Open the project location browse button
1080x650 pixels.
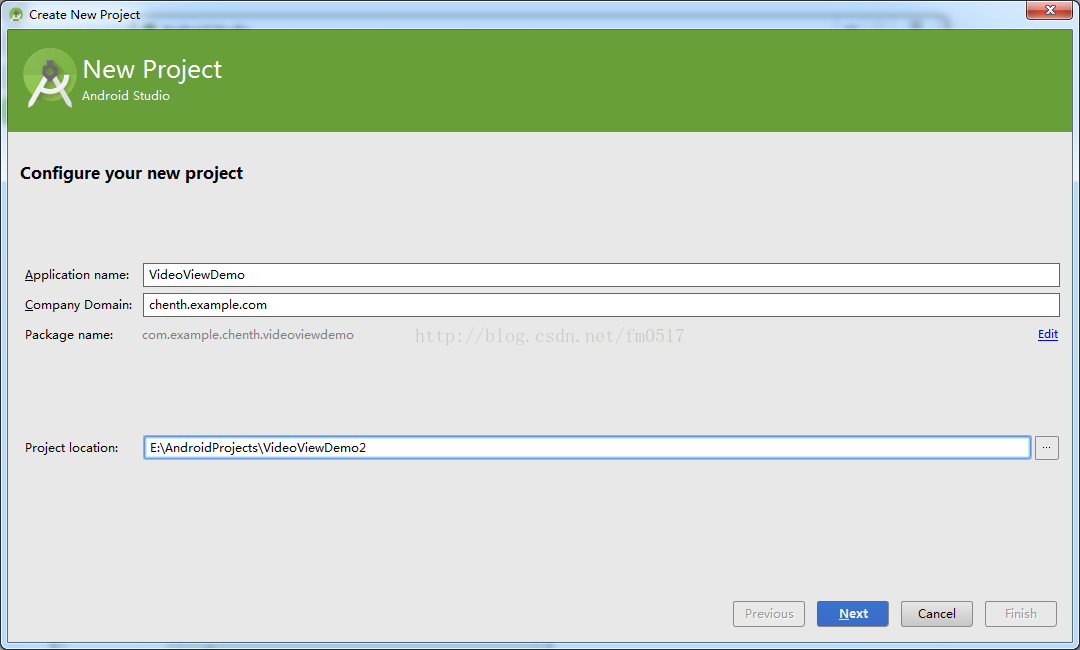1046,448
